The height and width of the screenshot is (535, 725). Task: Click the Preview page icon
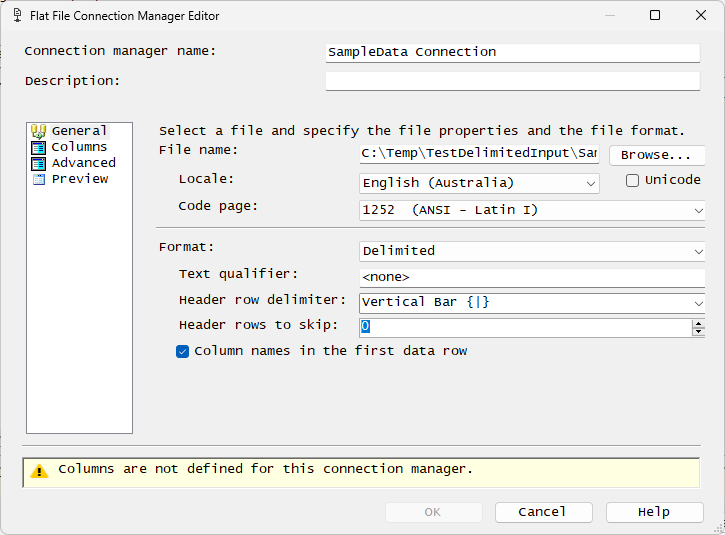pyautogui.click(x=39, y=179)
